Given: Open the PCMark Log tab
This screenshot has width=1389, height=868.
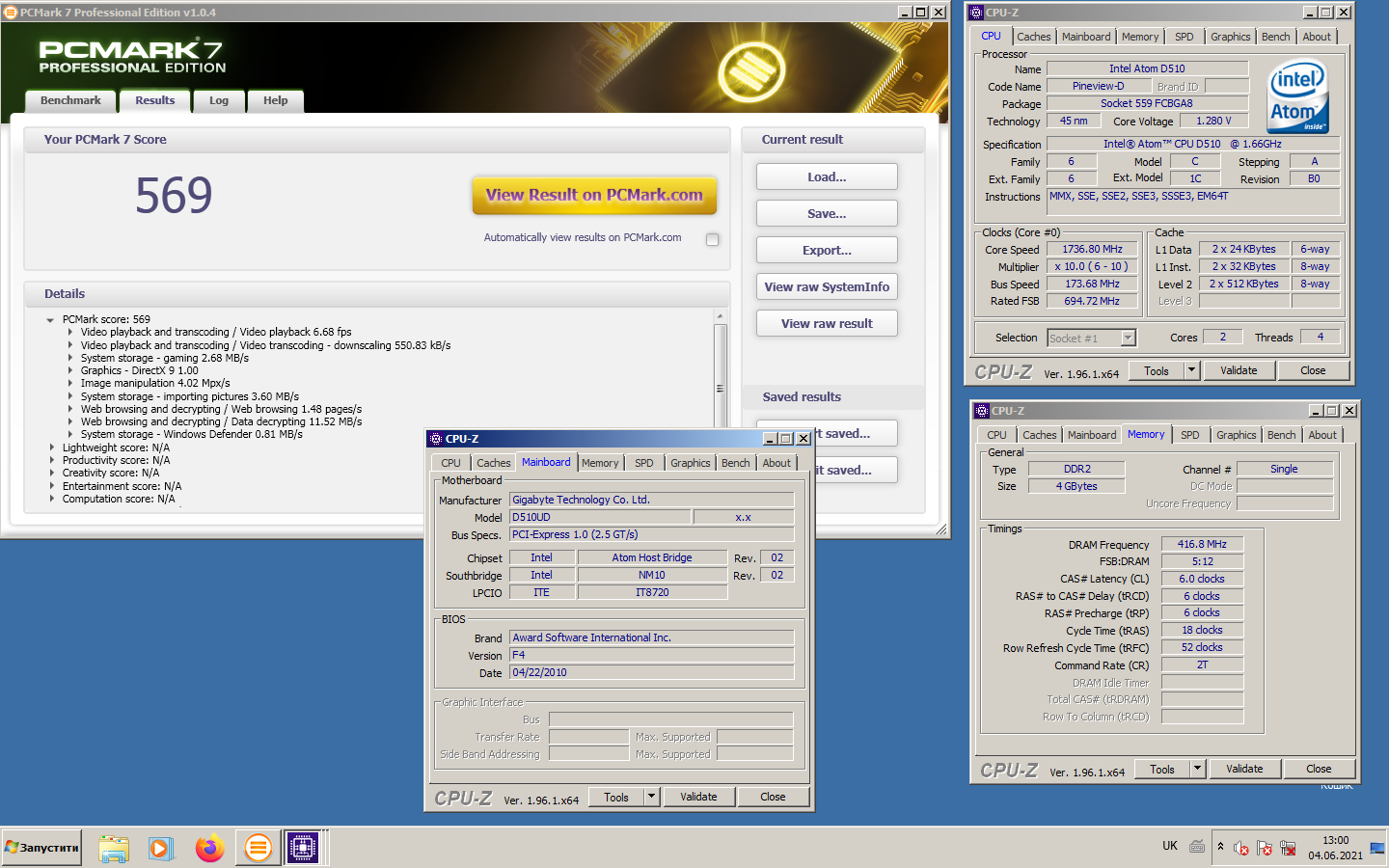Looking at the screenshot, I should coord(219,100).
